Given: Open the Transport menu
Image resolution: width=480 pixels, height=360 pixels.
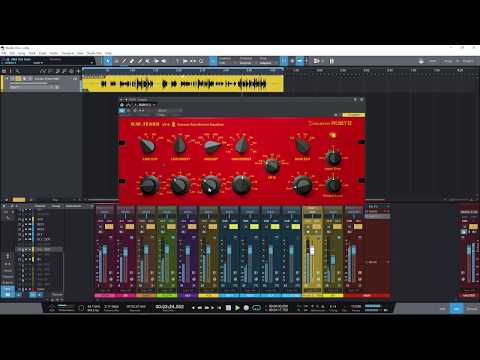Looking at the screenshot, I should pyautogui.click(x=68, y=53).
